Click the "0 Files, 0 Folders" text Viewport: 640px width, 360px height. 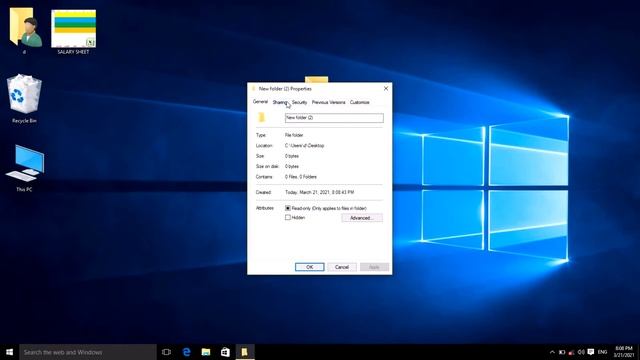(x=301, y=177)
